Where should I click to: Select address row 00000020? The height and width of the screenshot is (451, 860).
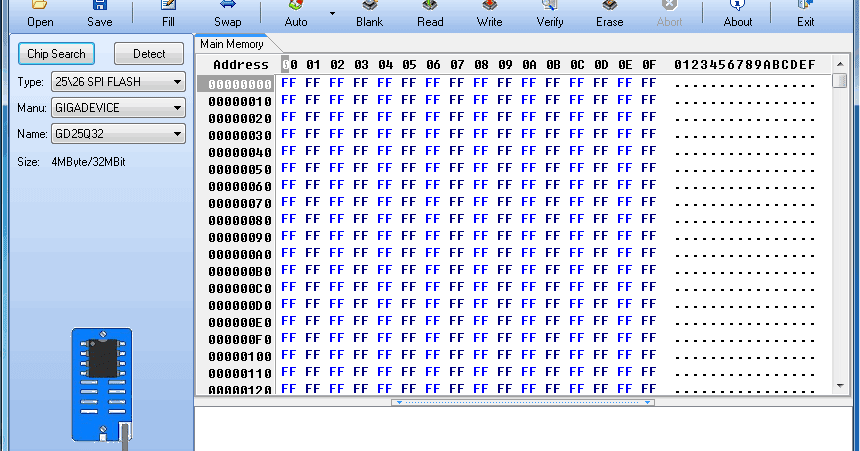point(240,119)
